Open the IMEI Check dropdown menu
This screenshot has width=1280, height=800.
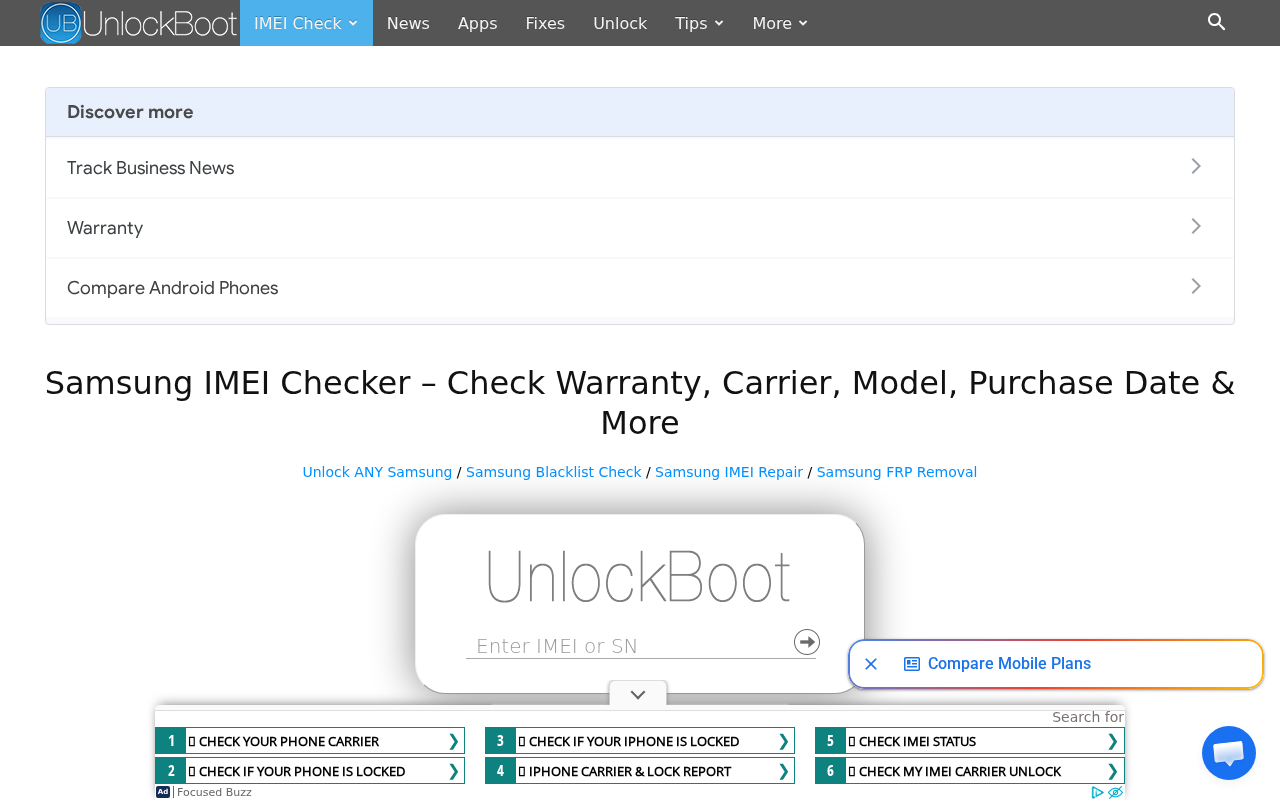(306, 23)
